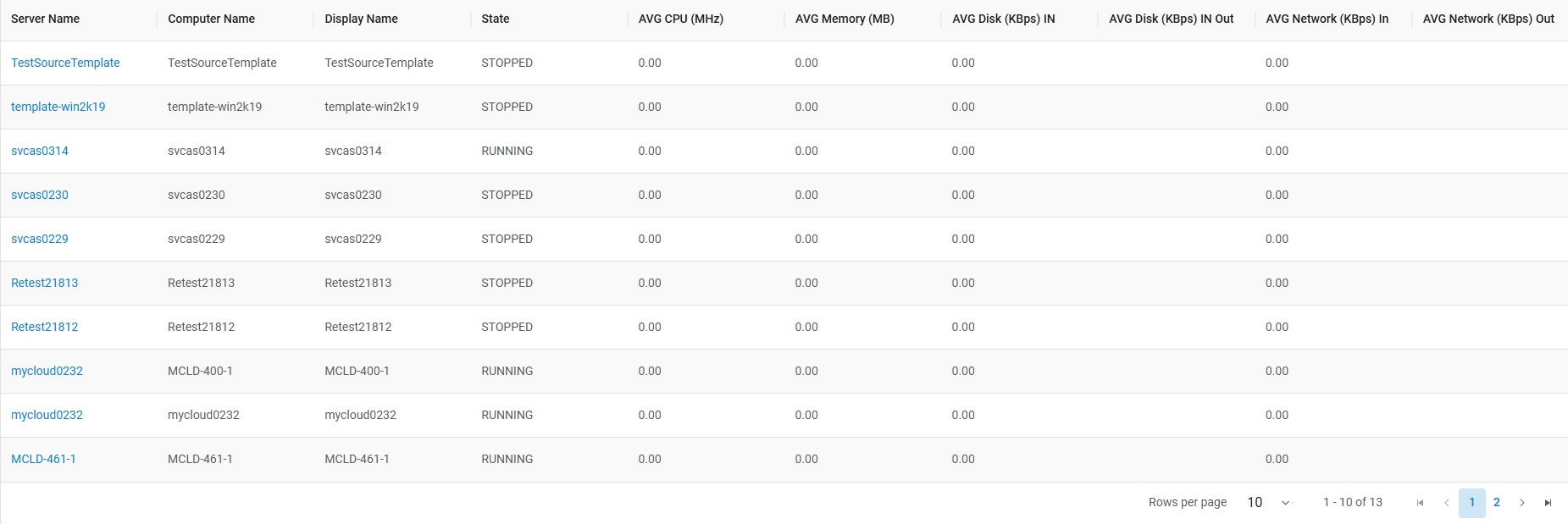Open the svcas0229 server link
This screenshot has width=1568, height=524.
coord(40,239)
